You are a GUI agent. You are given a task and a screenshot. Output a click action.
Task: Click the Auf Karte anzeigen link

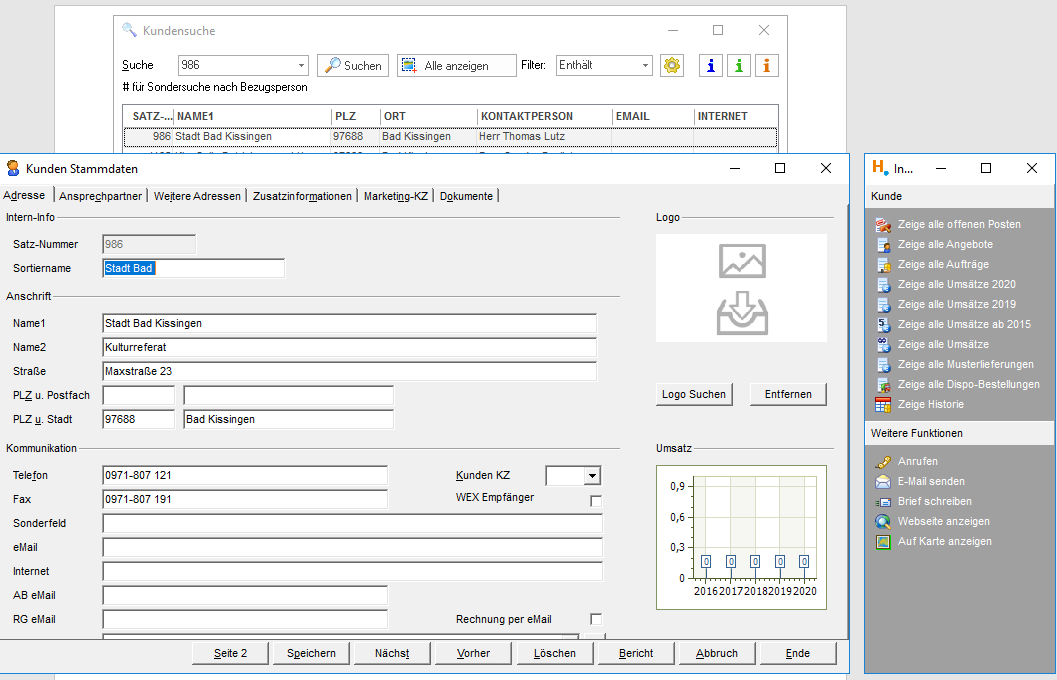pyautogui.click(x=944, y=541)
